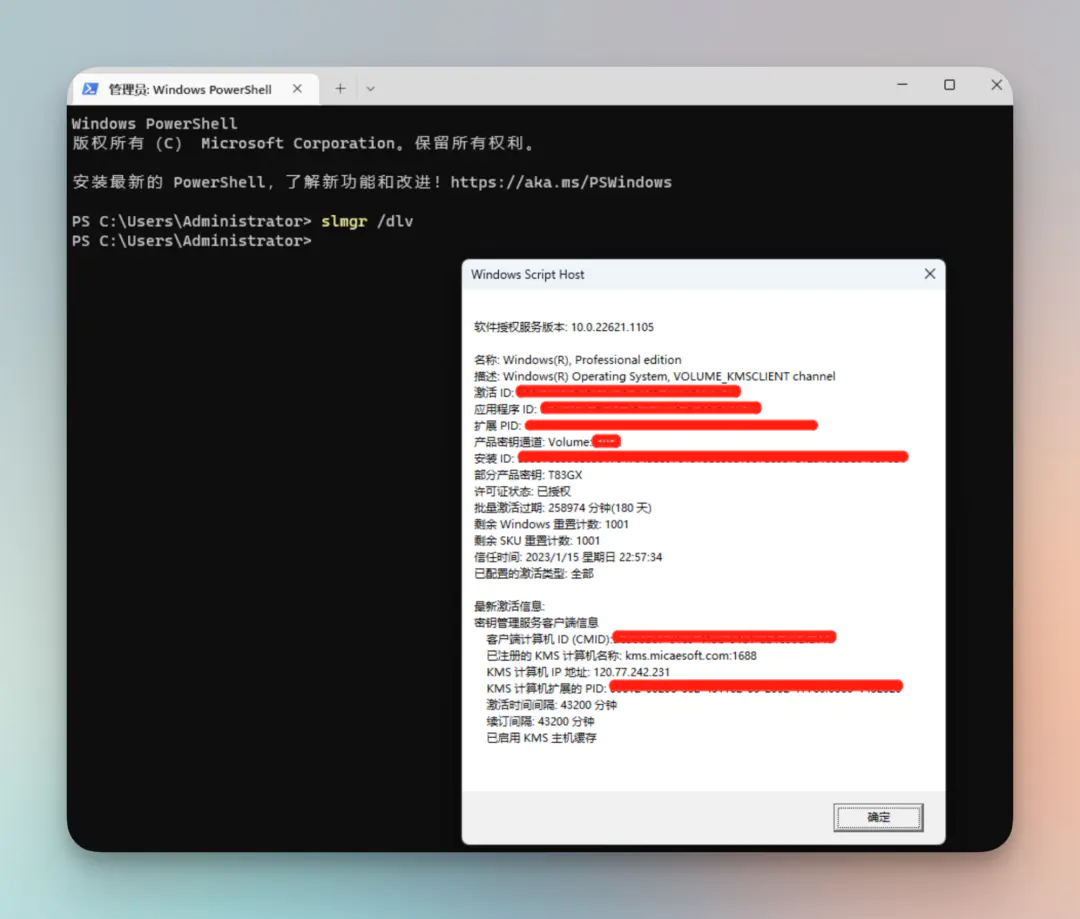Click the 剩余 Windows 重置计数 1001 line
This screenshot has height=919, width=1080.
(551, 524)
